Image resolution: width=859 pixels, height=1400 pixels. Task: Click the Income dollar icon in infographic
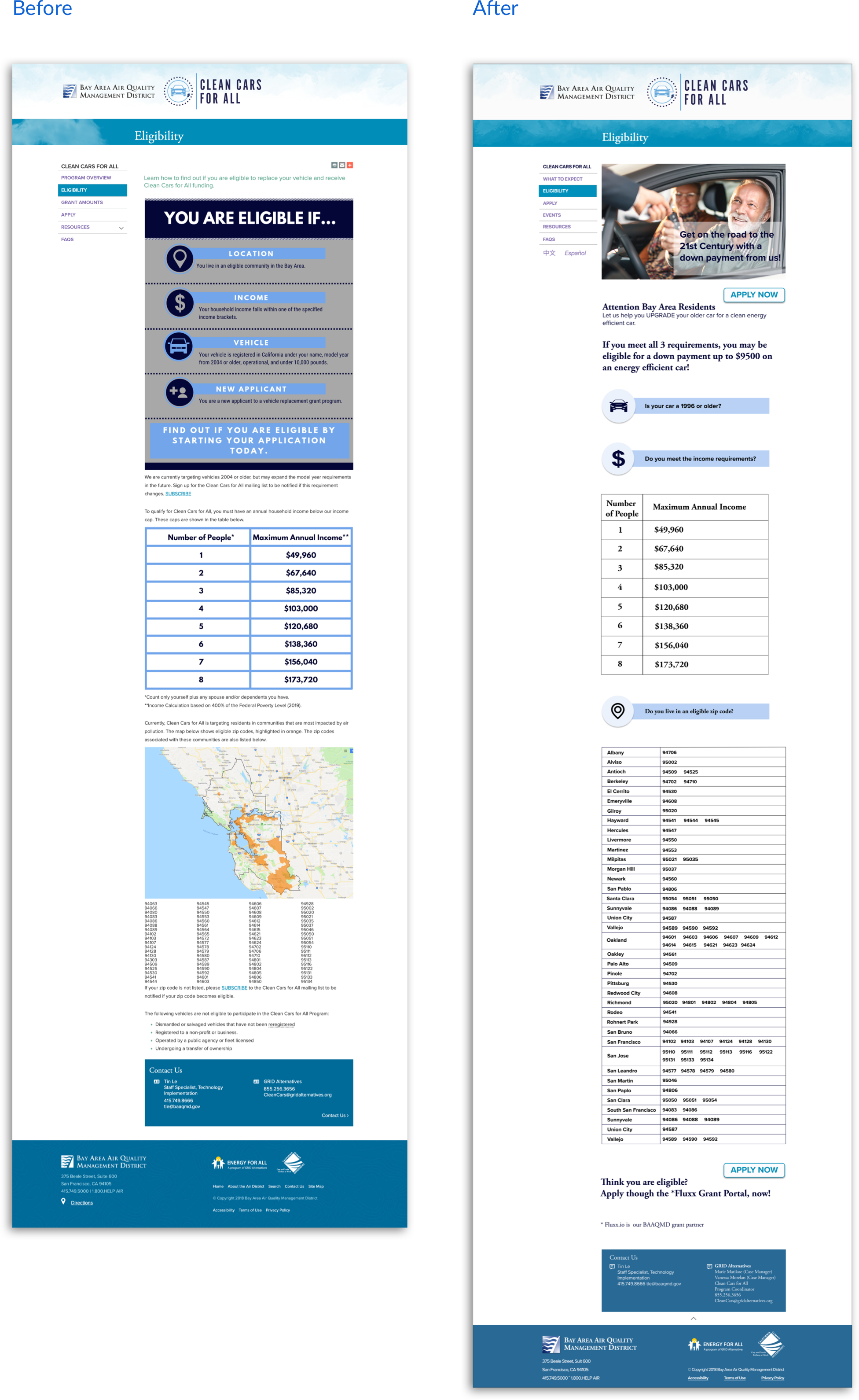coord(180,303)
